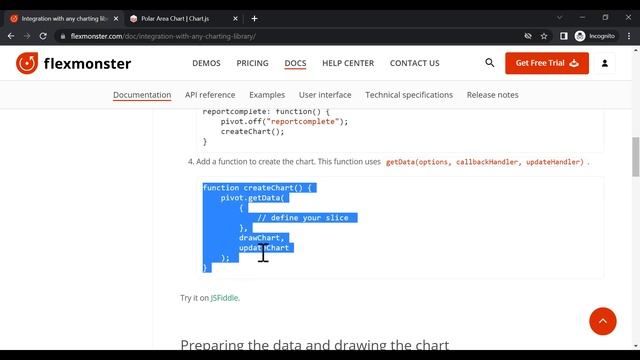Click the 'updateChart' code line

(x=264, y=248)
